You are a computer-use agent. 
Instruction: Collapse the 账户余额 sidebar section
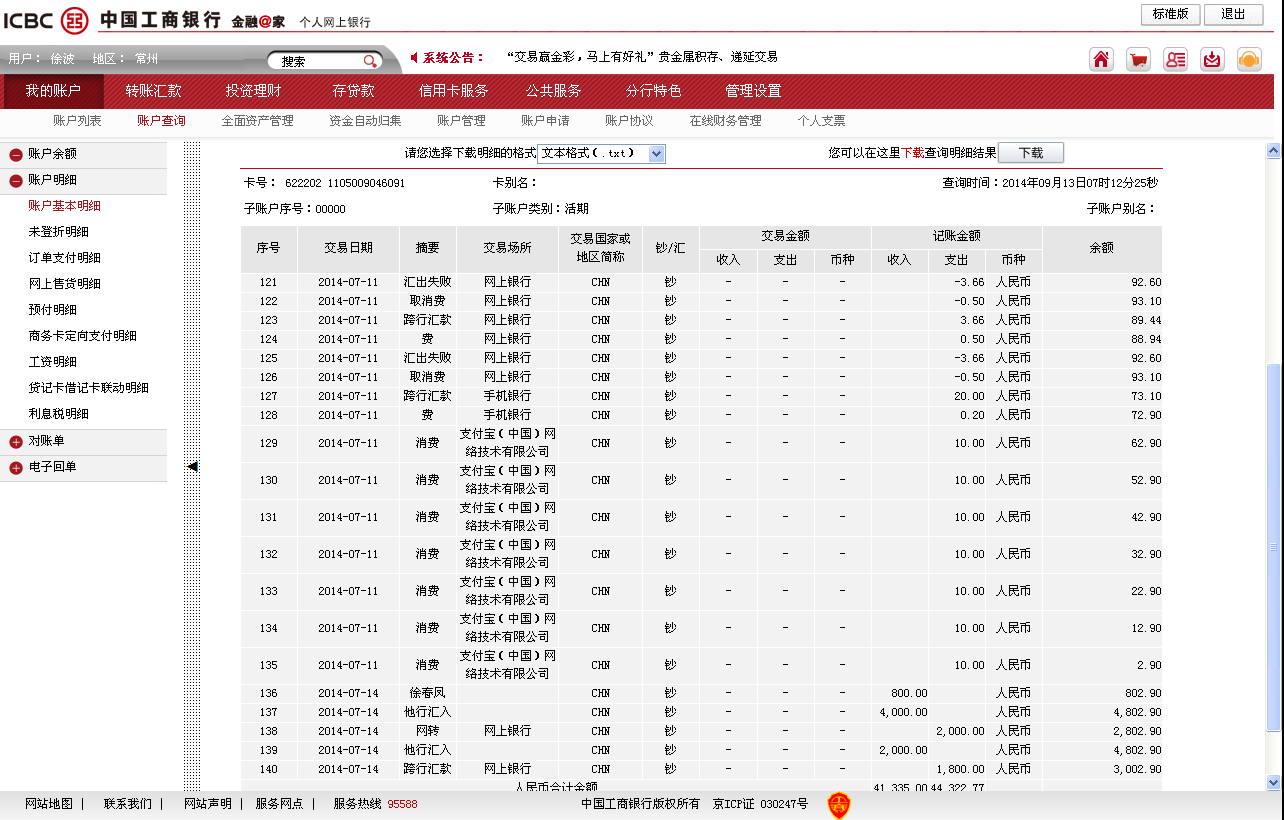click(16, 155)
